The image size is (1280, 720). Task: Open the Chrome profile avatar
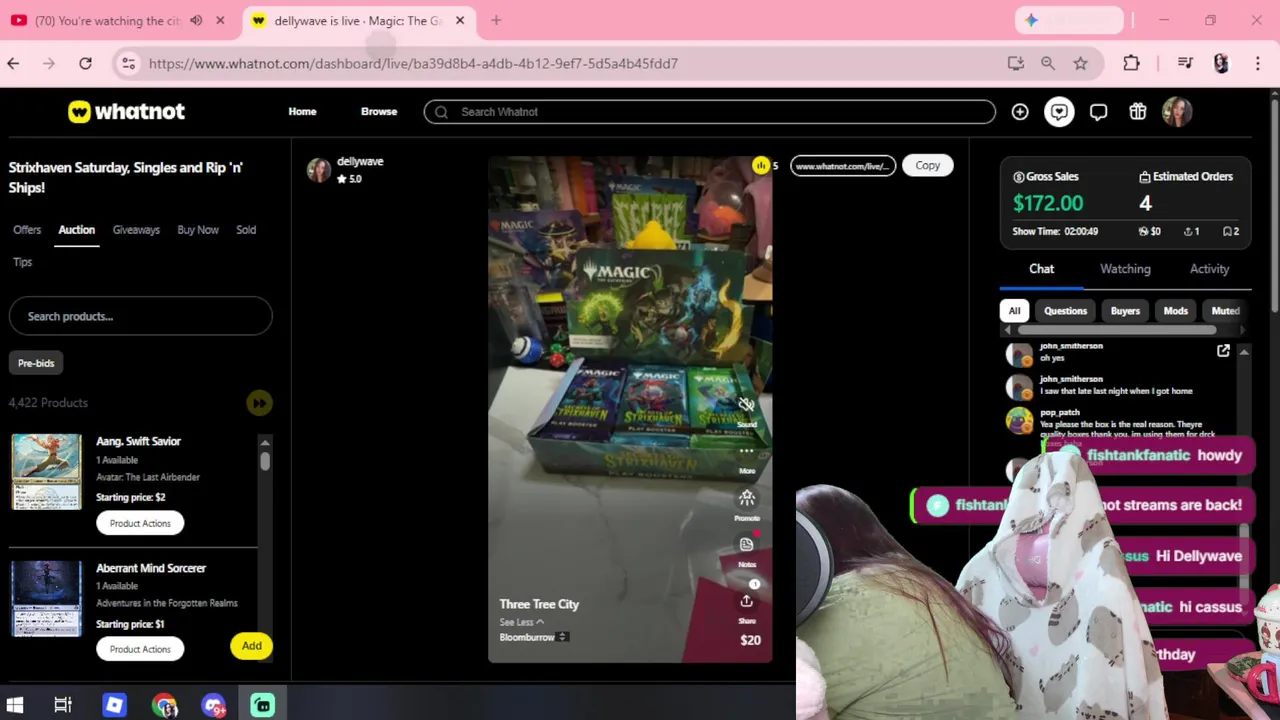(1220, 63)
